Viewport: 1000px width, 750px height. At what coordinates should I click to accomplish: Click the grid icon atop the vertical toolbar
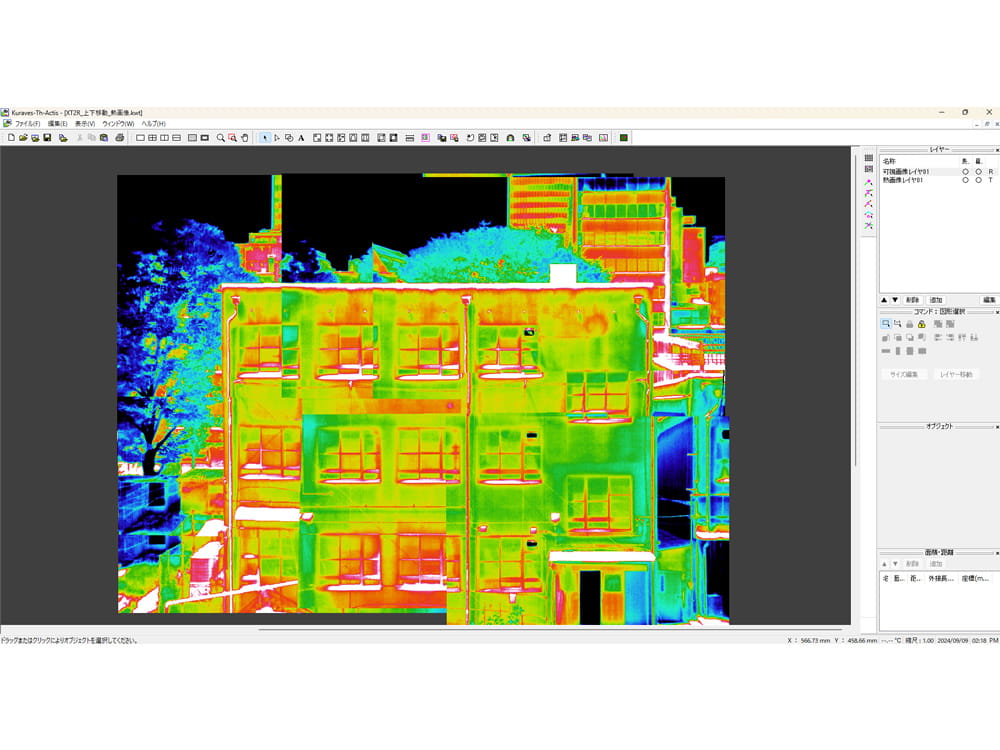(x=868, y=158)
